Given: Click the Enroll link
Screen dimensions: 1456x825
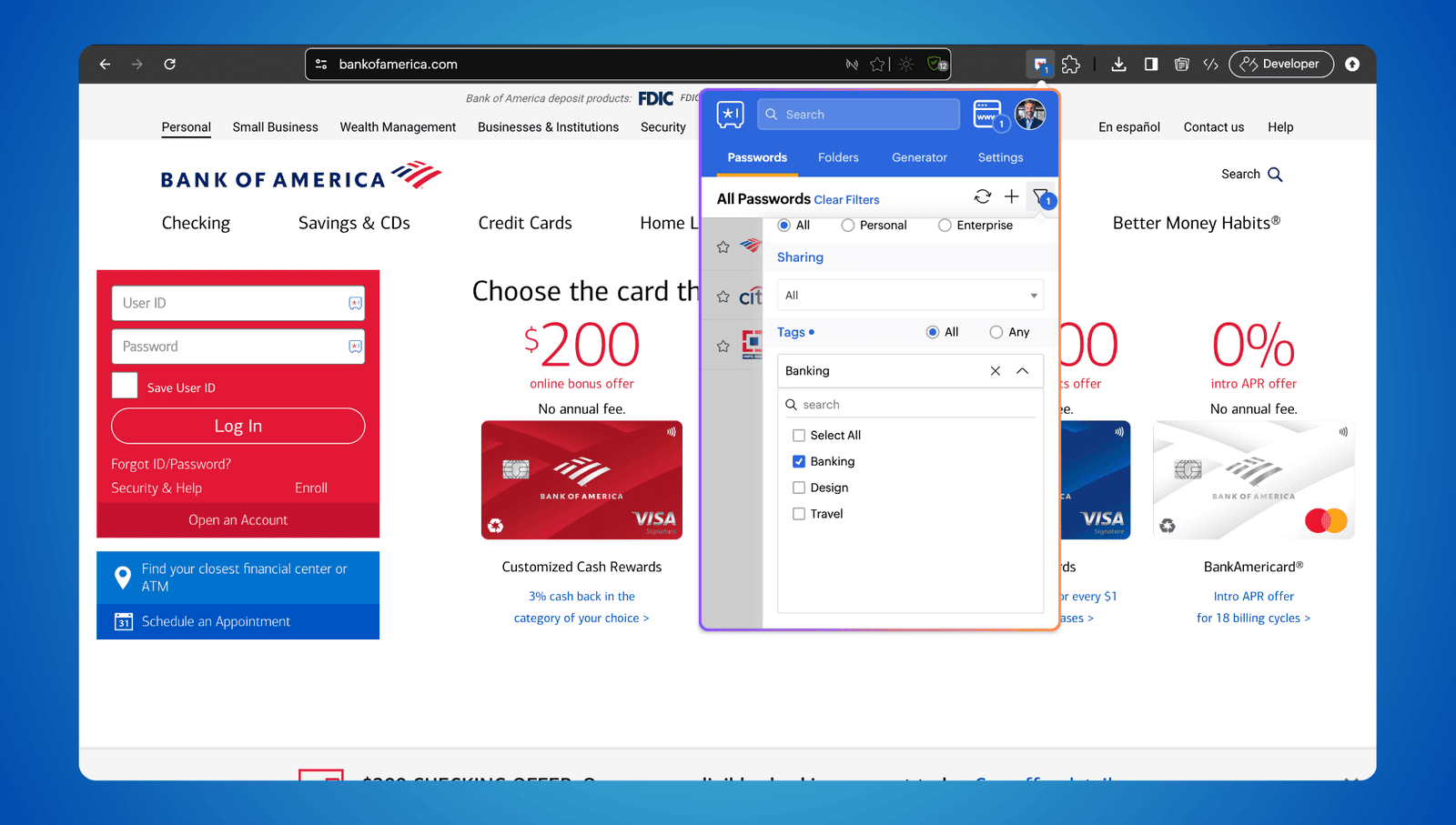Looking at the screenshot, I should pos(311,488).
